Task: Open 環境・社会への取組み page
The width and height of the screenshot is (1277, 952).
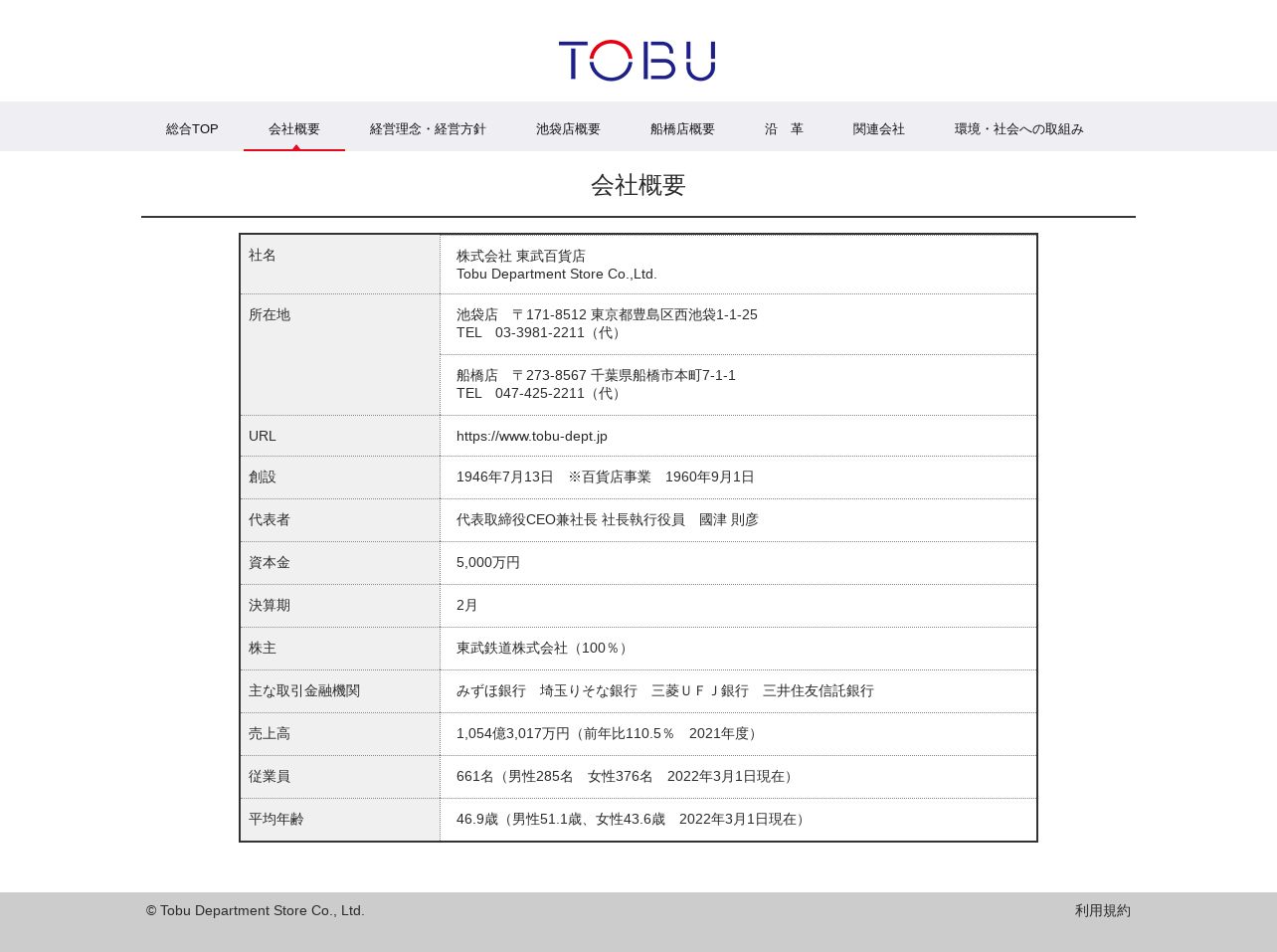Action: (x=1019, y=129)
